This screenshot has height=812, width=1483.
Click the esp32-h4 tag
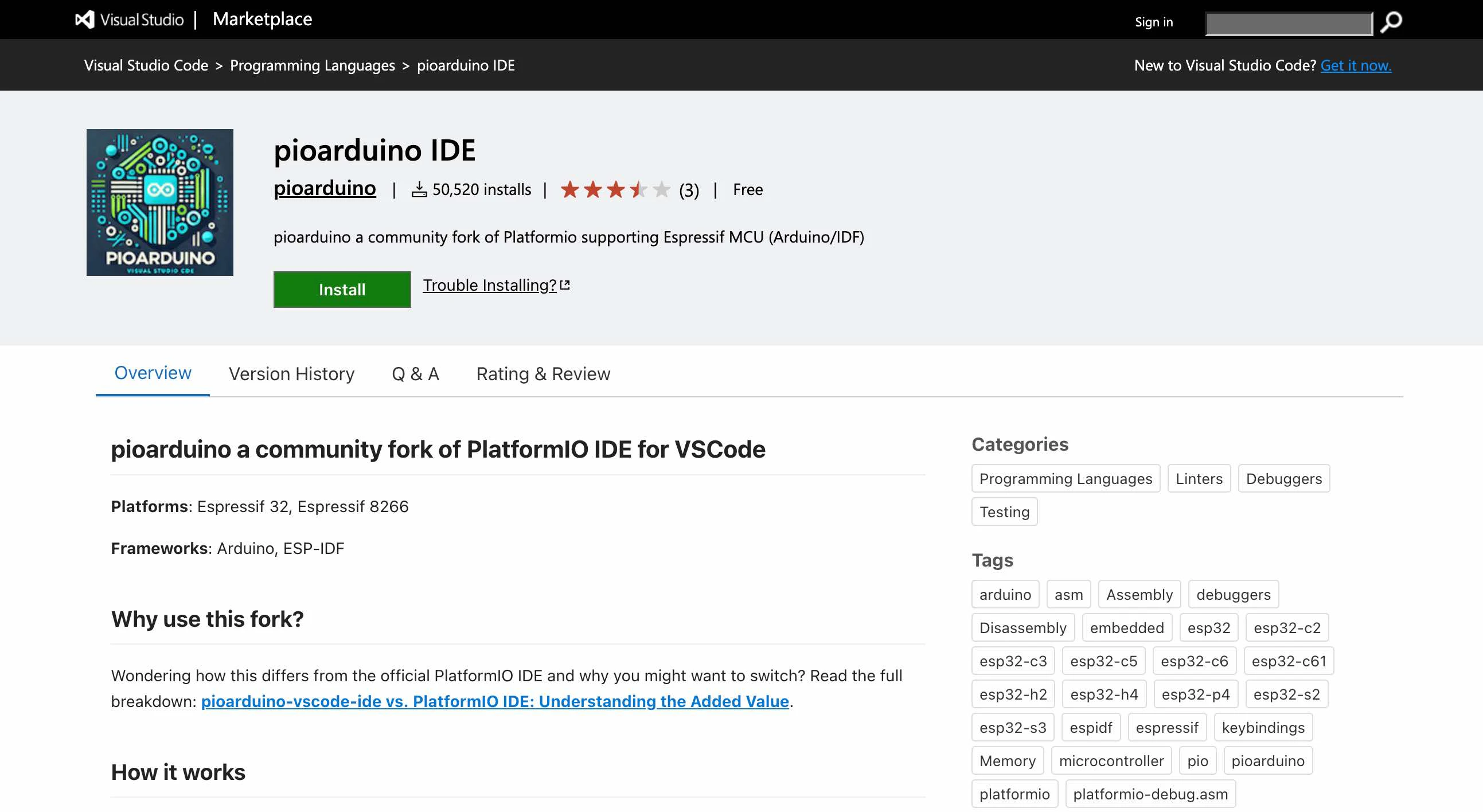coord(1104,694)
